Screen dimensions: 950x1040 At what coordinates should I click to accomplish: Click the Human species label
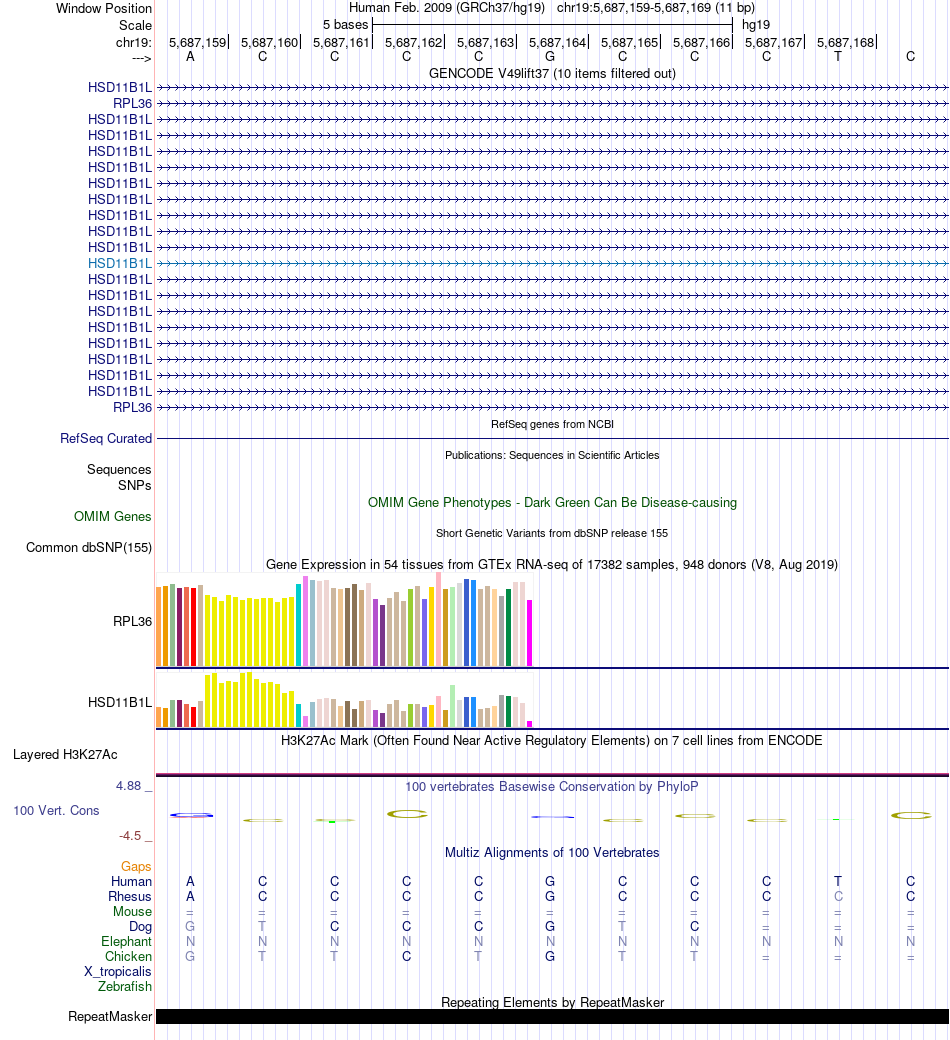131,881
